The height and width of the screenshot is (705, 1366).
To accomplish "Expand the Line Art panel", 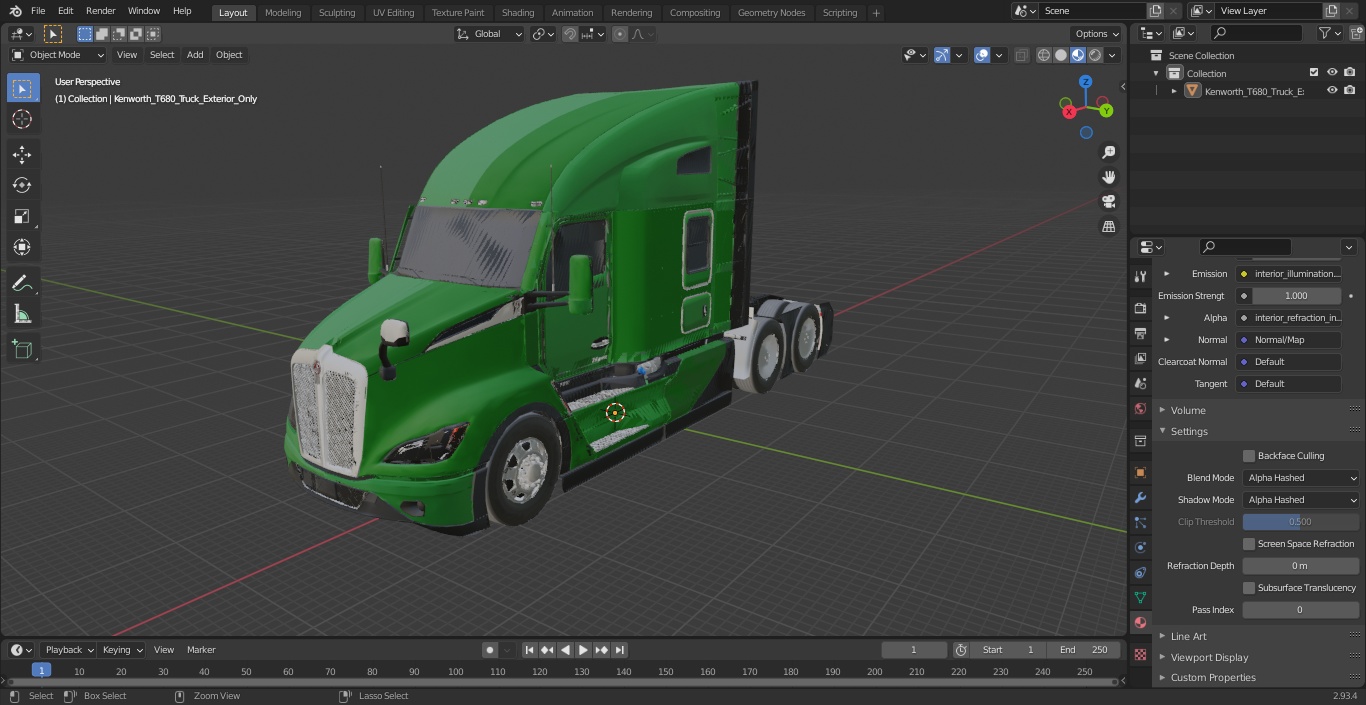I will 1188,636.
